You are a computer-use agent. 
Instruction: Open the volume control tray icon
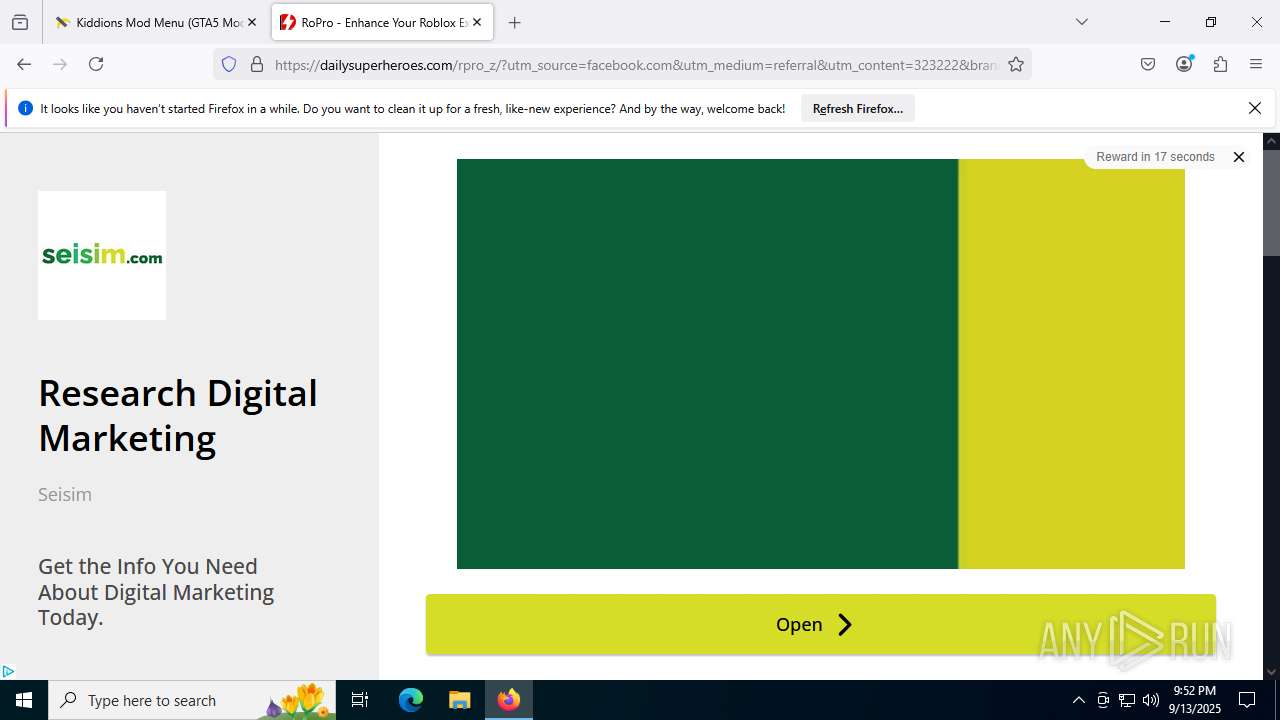1151,700
